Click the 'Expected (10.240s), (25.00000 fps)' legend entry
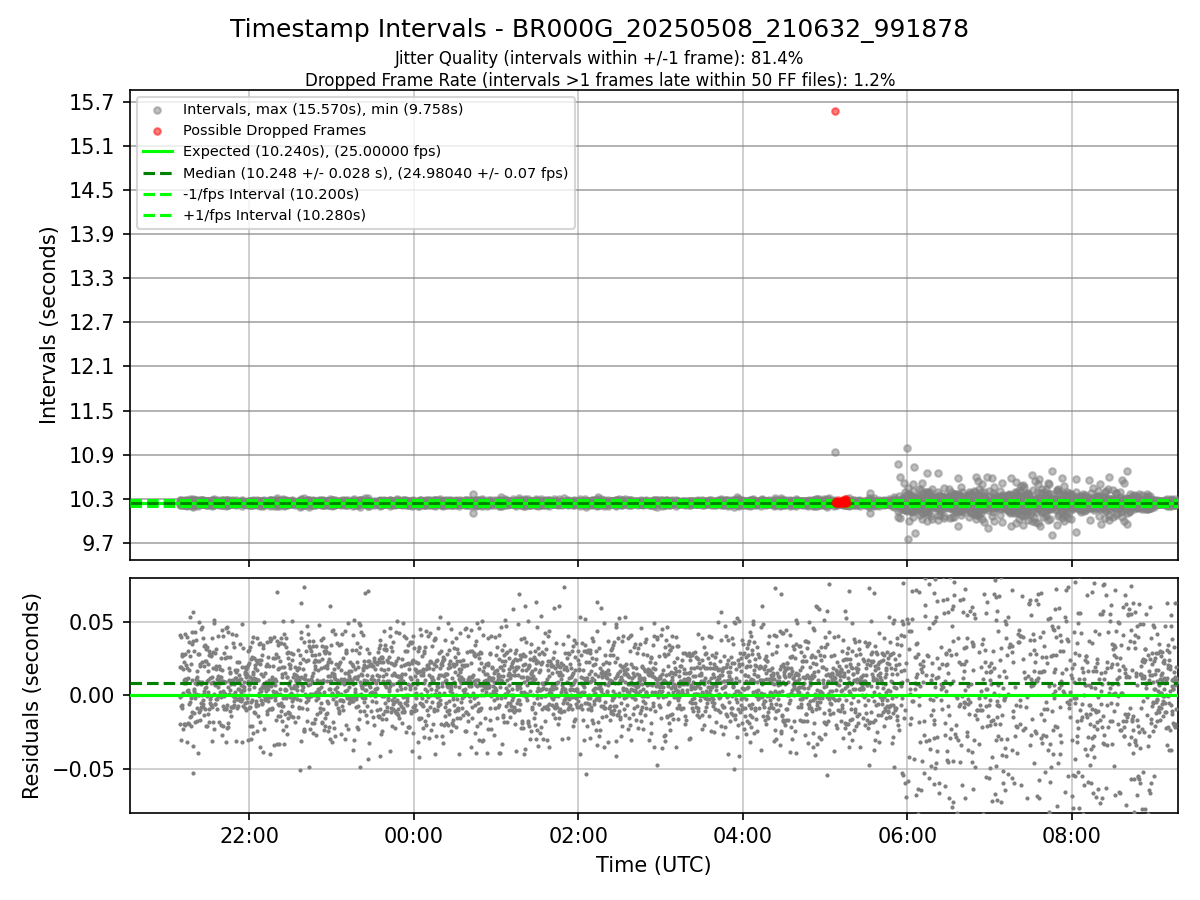The width and height of the screenshot is (1200, 900). (312, 151)
